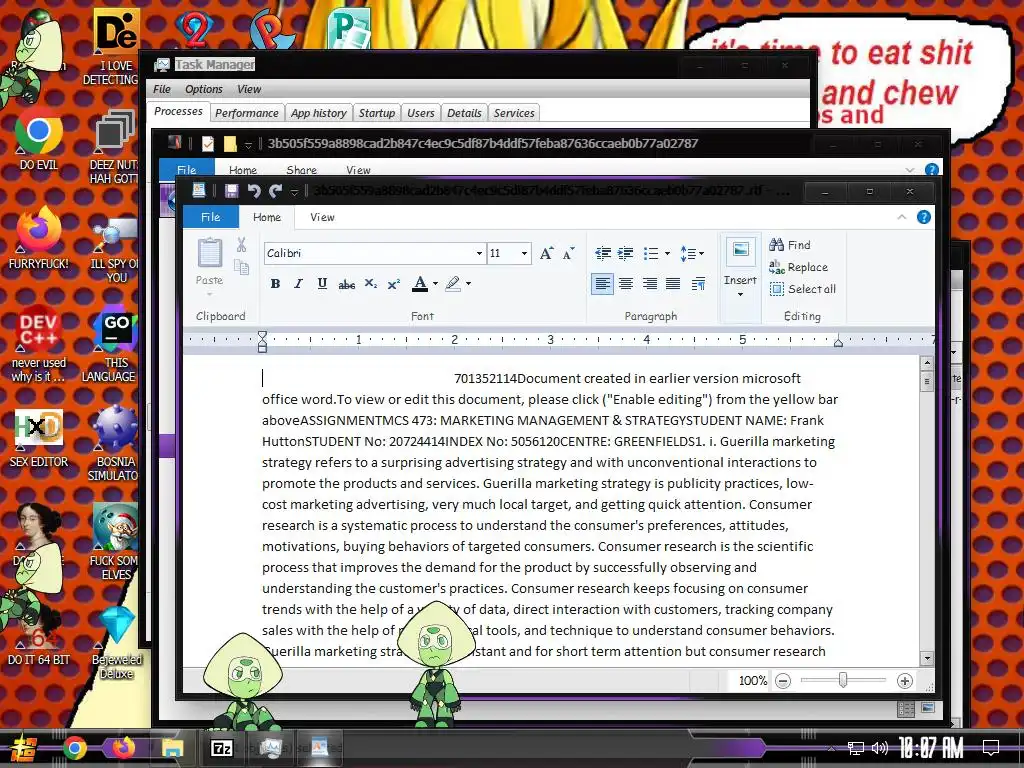1024x768 pixels.
Task: Click the Grow font icon
Action: tap(546, 253)
